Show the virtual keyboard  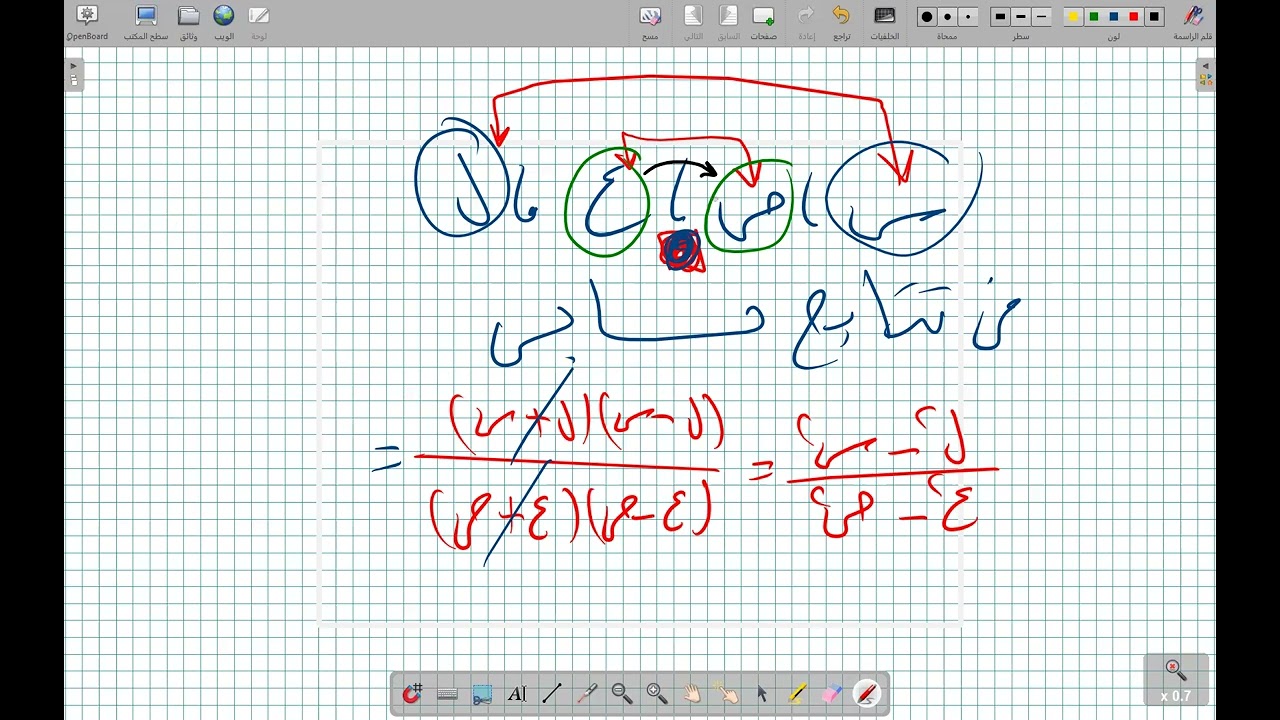447,693
